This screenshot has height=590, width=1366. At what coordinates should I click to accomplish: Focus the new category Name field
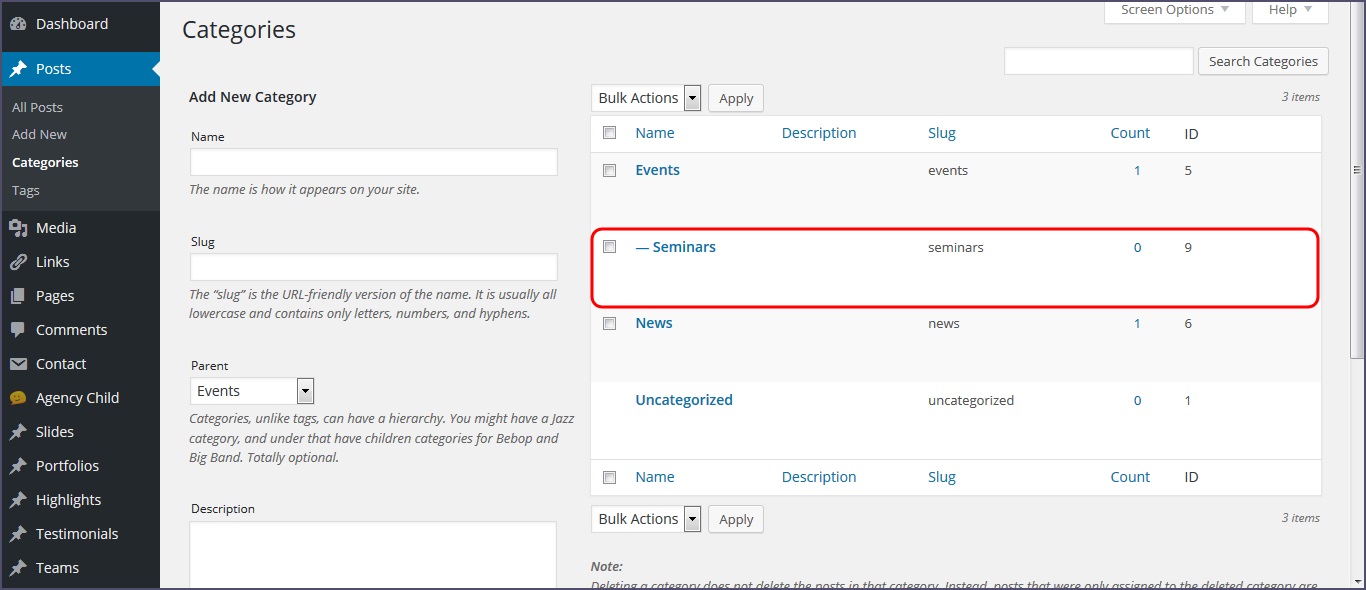373,162
